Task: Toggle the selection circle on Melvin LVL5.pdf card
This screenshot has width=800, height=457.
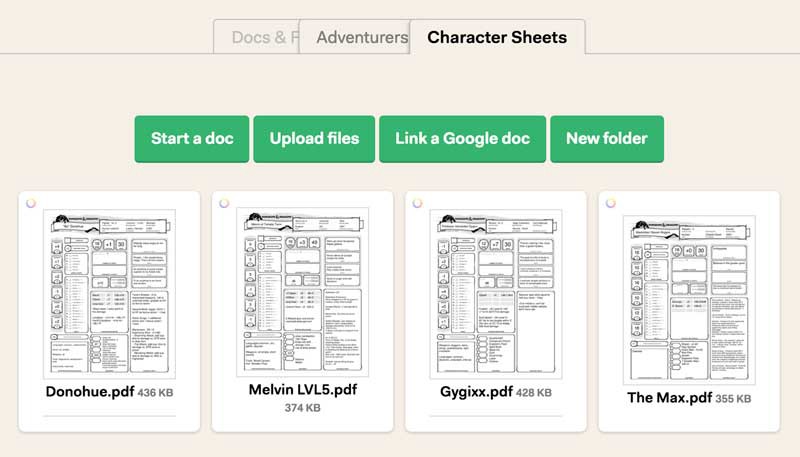Action: (x=224, y=203)
